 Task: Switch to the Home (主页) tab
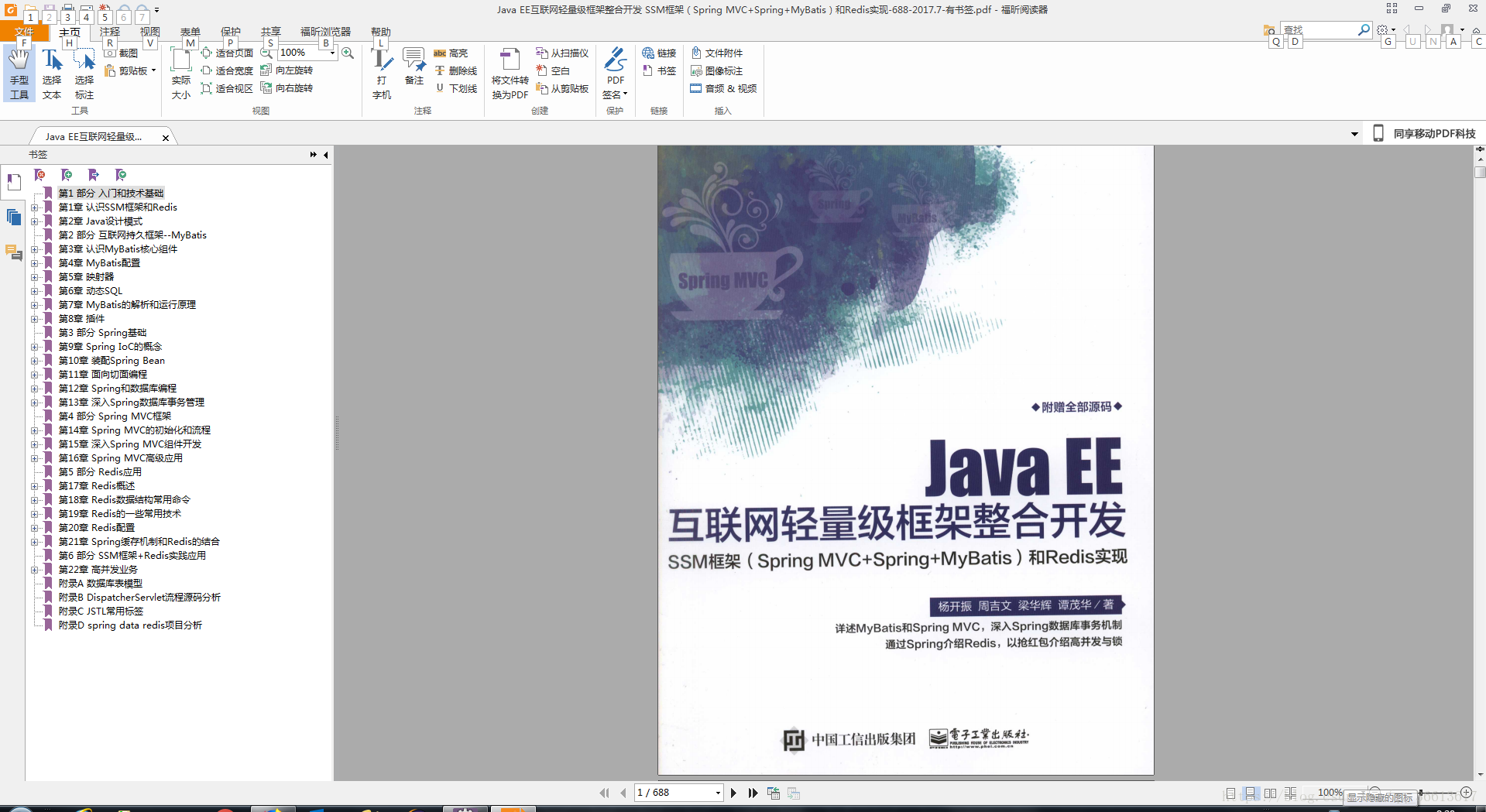pyautogui.click(x=70, y=32)
